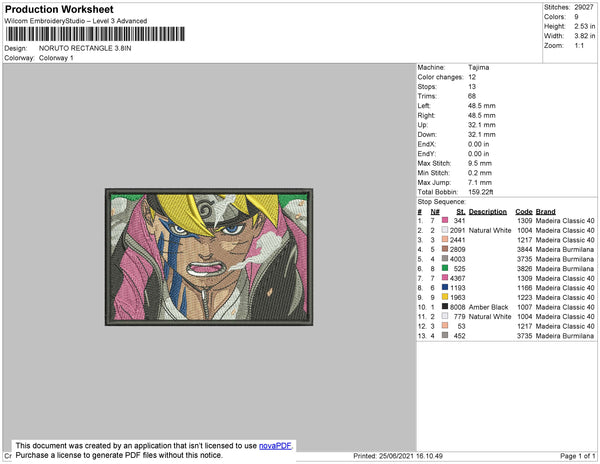Viewport: 600px width, 464px height.
Task: Select the green swatch beside 525 stitches
Action: click(x=445, y=268)
